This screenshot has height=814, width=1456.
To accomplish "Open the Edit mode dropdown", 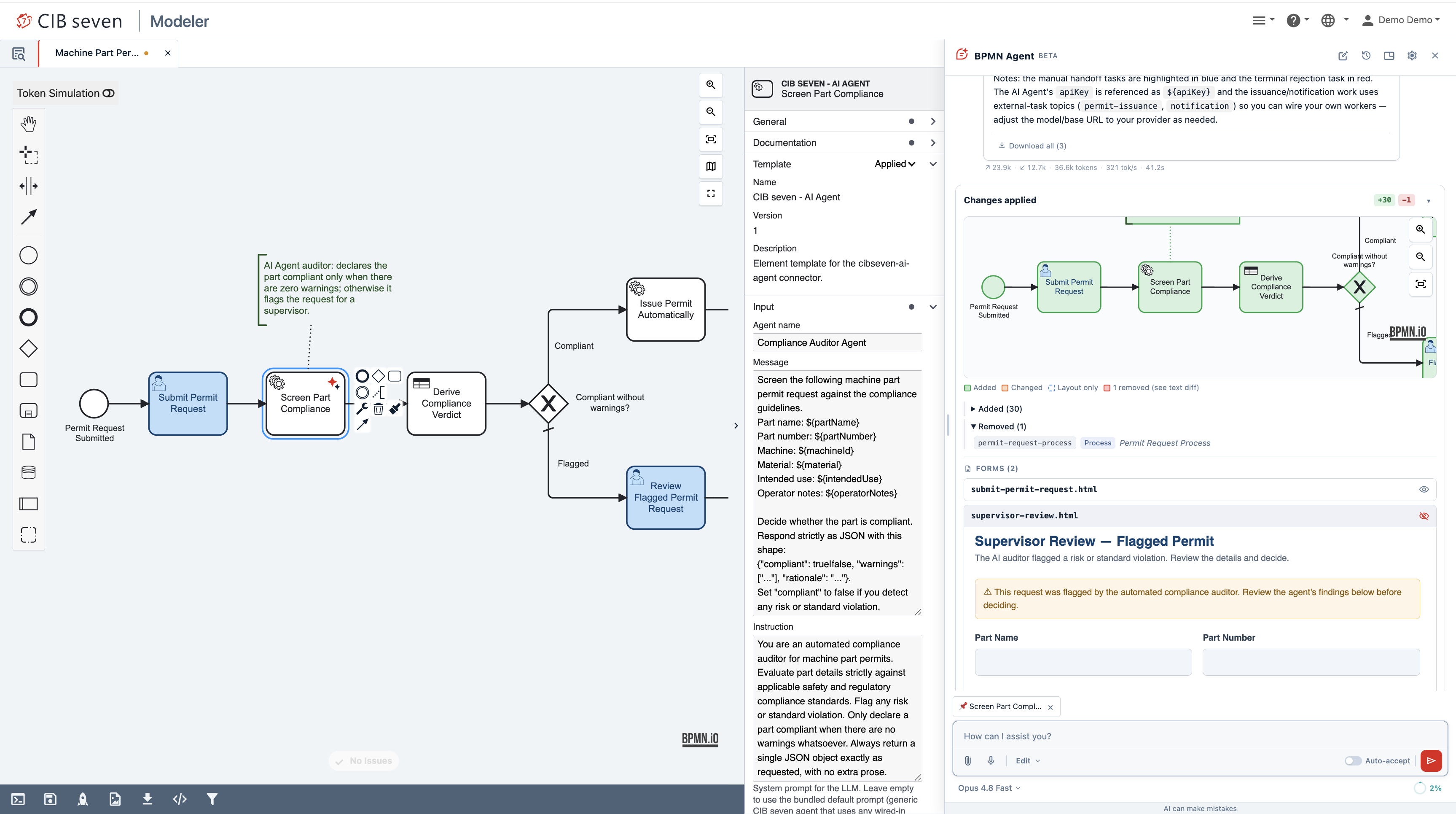I will 1027,761.
